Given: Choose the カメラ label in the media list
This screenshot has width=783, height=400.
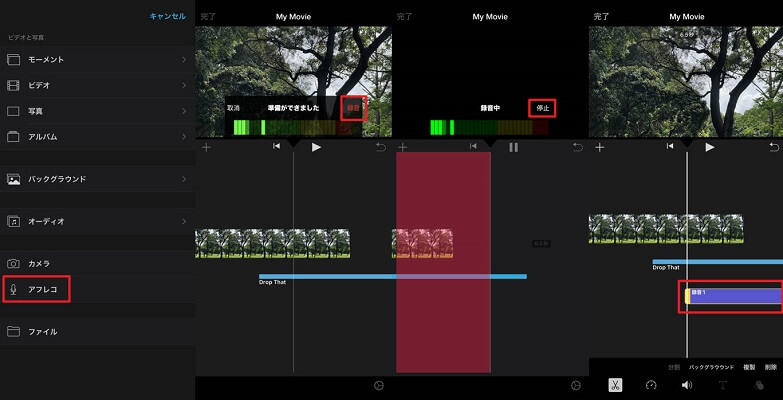Looking at the screenshot, I should pos(39,264).
